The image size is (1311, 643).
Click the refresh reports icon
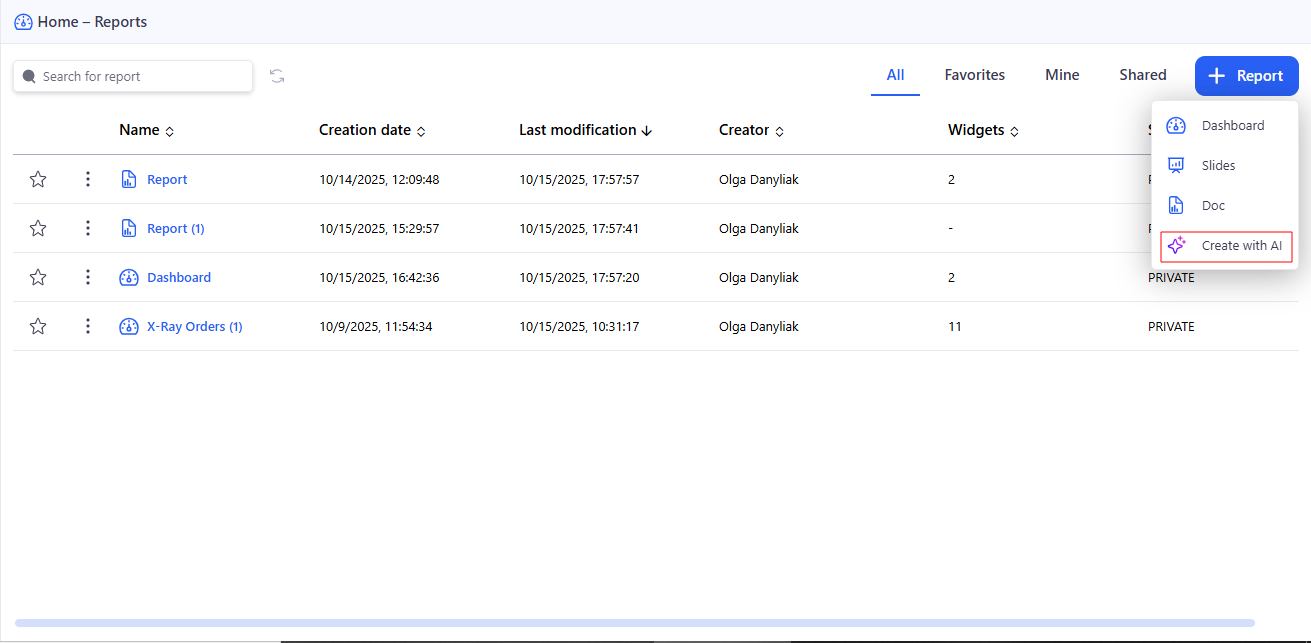(x=277, y=76)
